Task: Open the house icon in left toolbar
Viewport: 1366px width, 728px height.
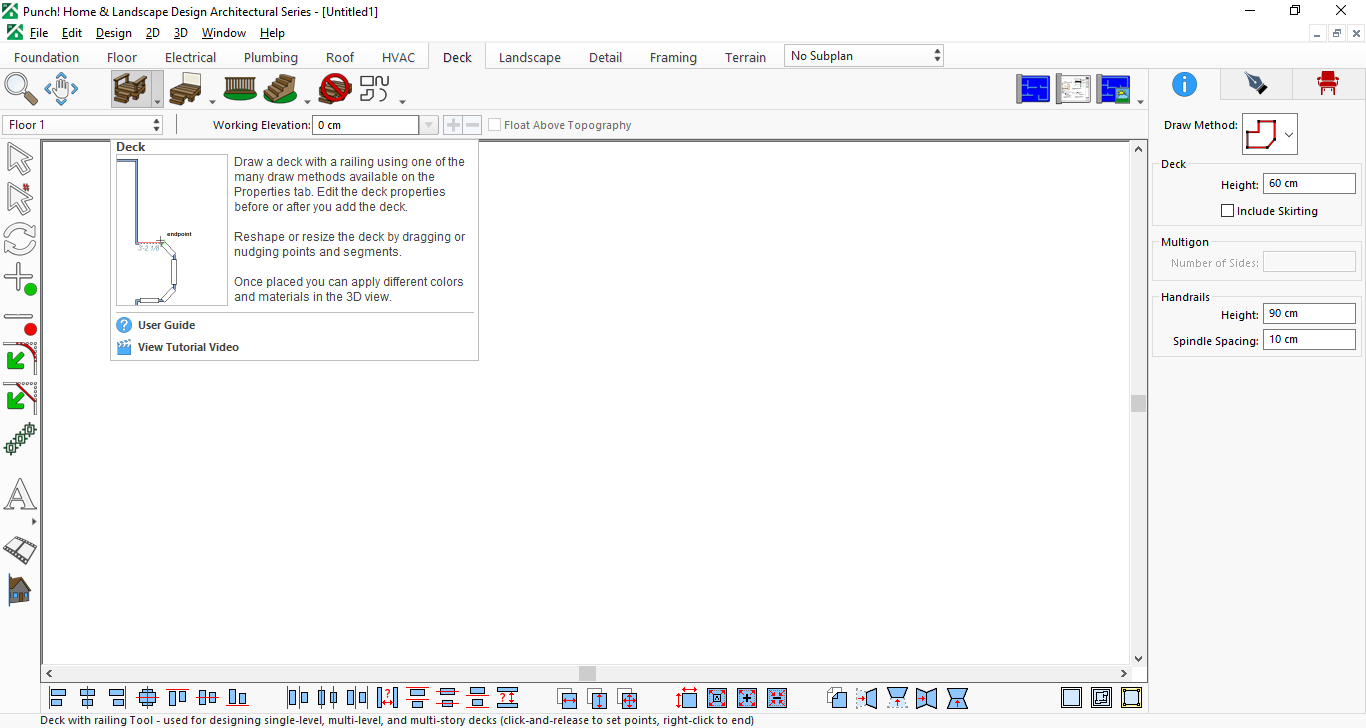Action: (x=20, y=589)
